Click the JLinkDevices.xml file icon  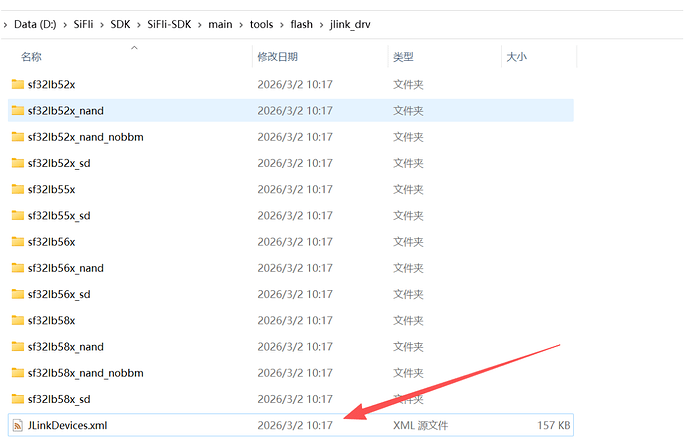coord(18,425)
